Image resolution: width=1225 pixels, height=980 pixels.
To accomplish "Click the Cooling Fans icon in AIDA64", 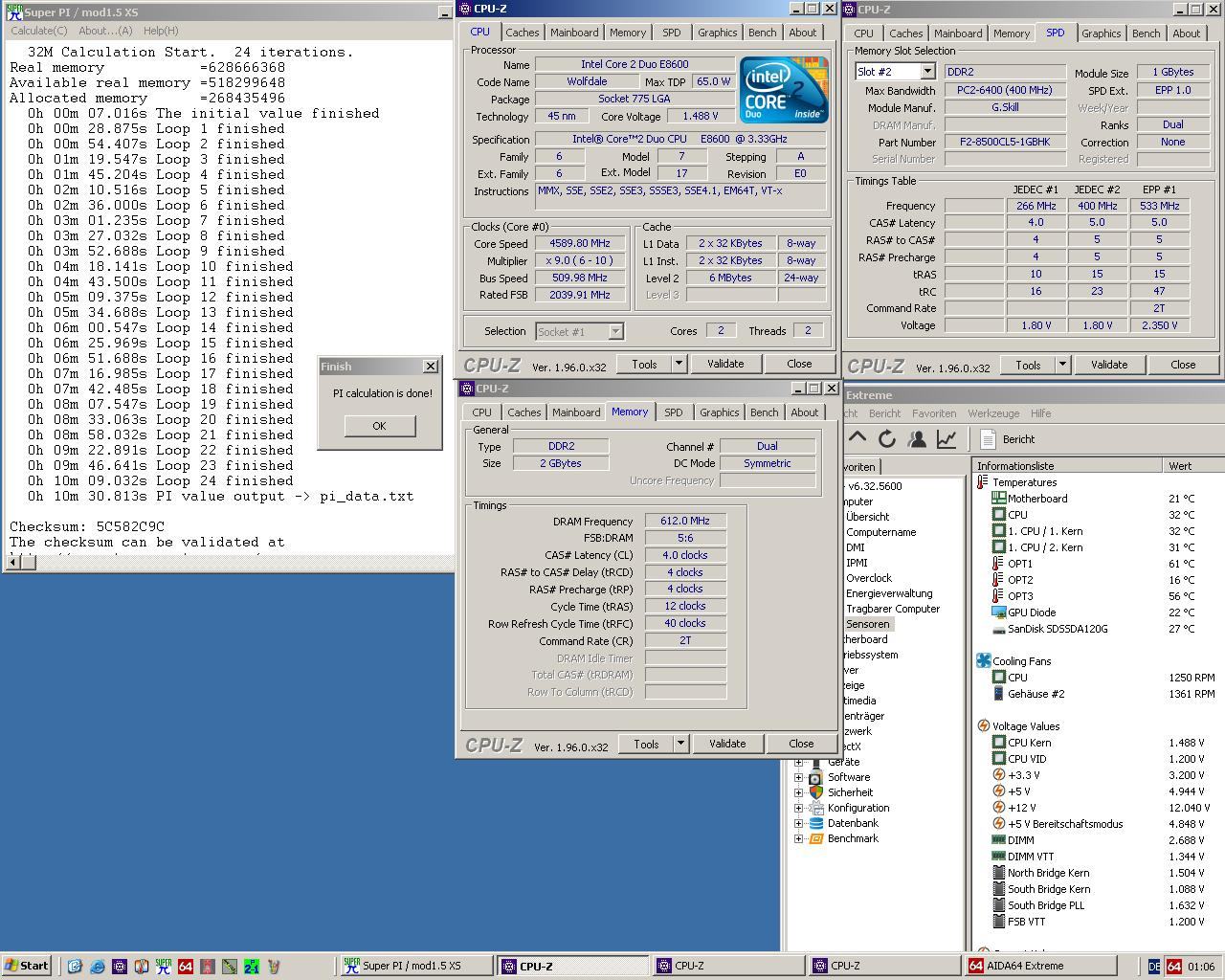I will [983, 661].
